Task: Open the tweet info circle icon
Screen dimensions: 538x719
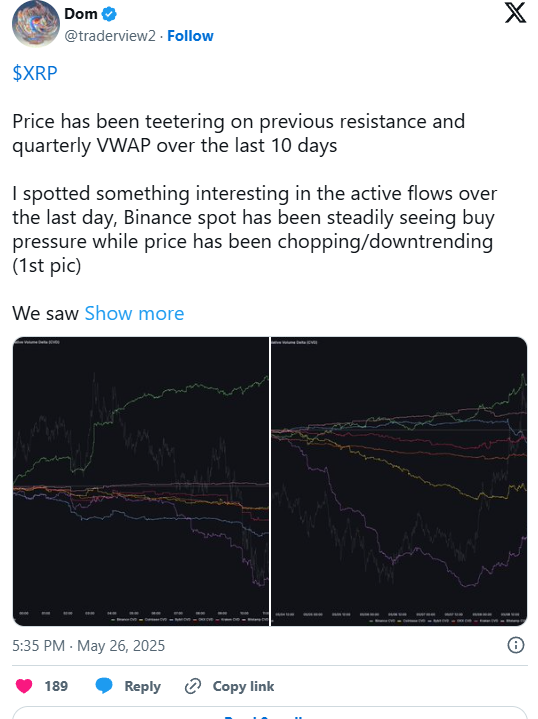Action: tap(516, 645)
